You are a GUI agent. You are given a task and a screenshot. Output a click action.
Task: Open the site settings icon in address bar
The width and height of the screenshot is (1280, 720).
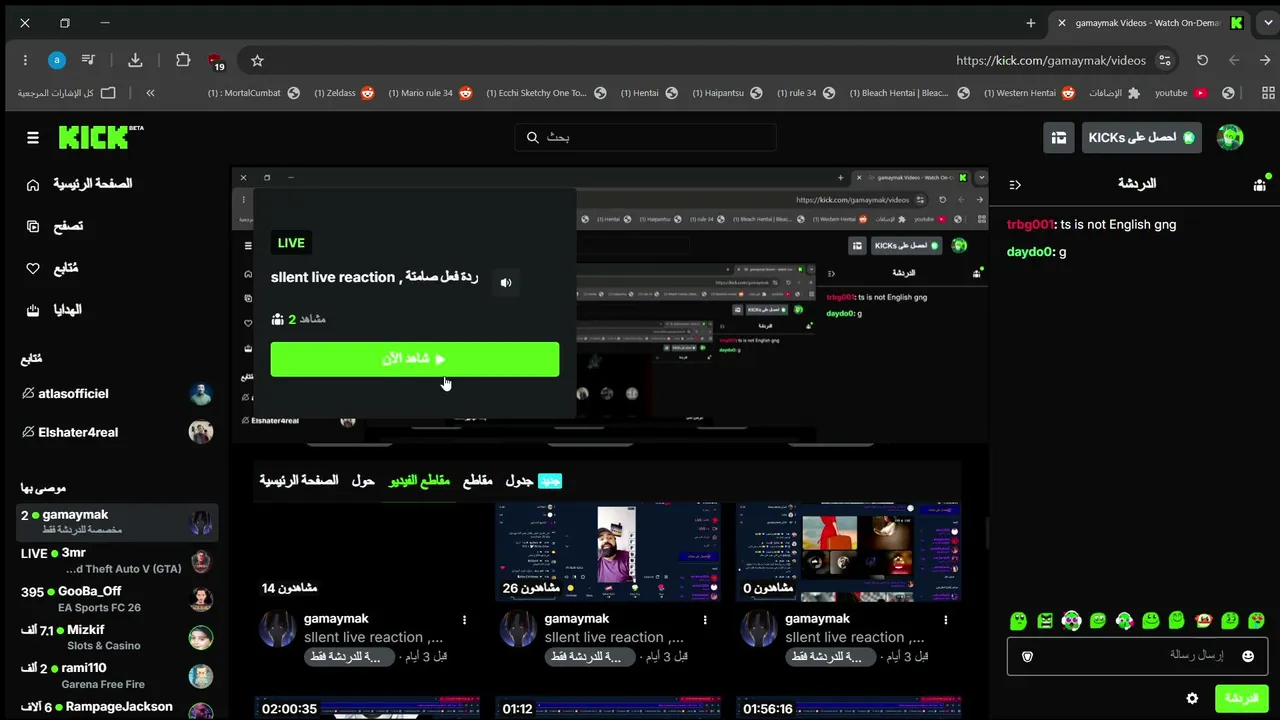coord(1164,60)
